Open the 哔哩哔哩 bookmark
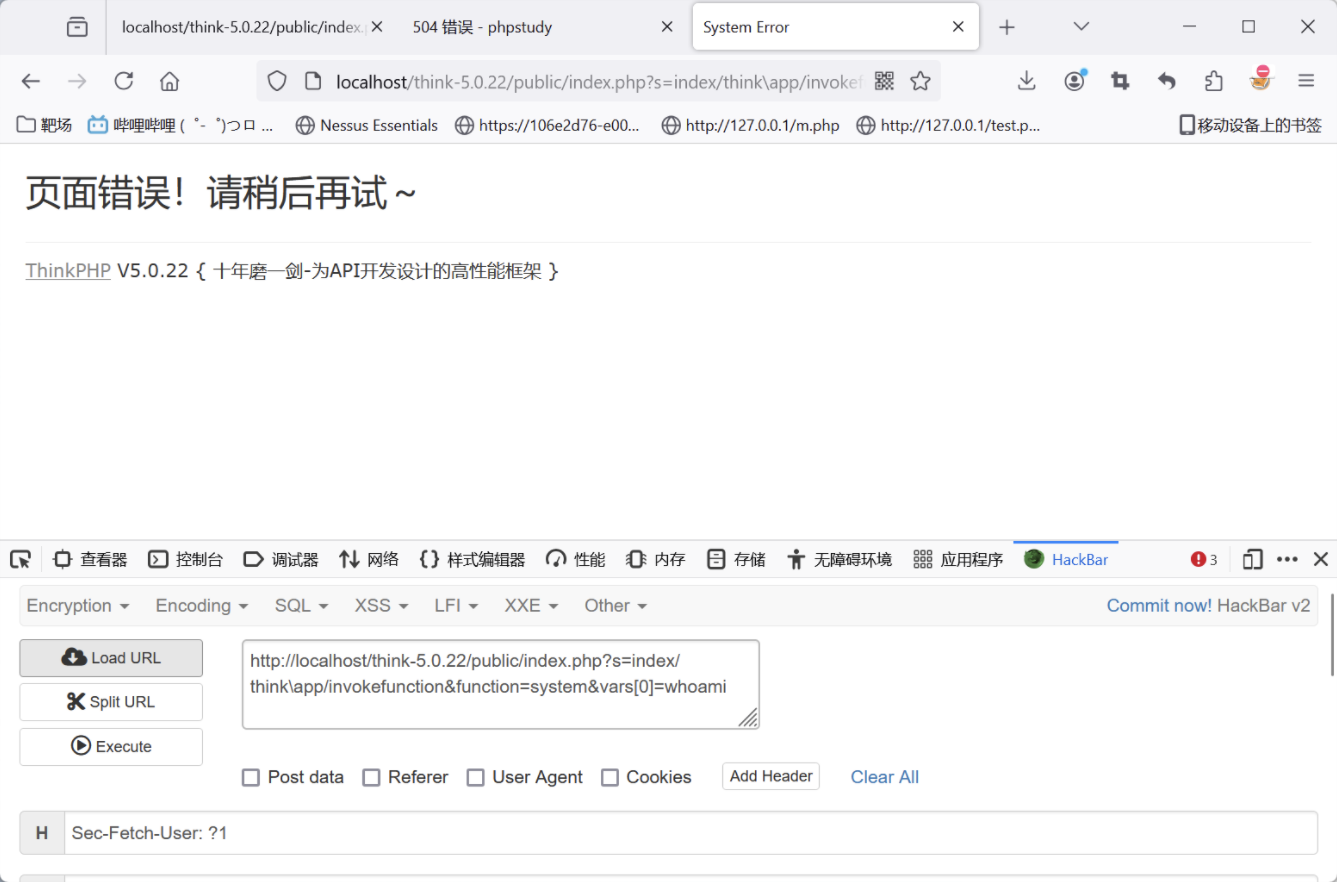This screenshot has height=882, width=1337. click(180, 125)
